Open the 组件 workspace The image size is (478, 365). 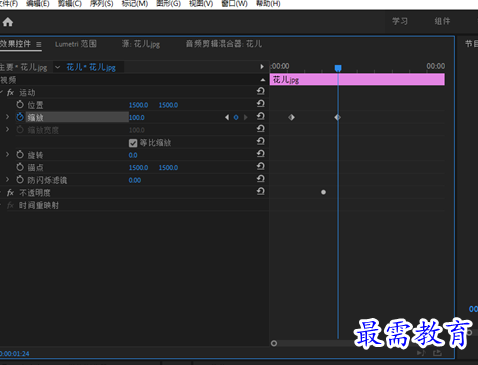pos(442,21)
